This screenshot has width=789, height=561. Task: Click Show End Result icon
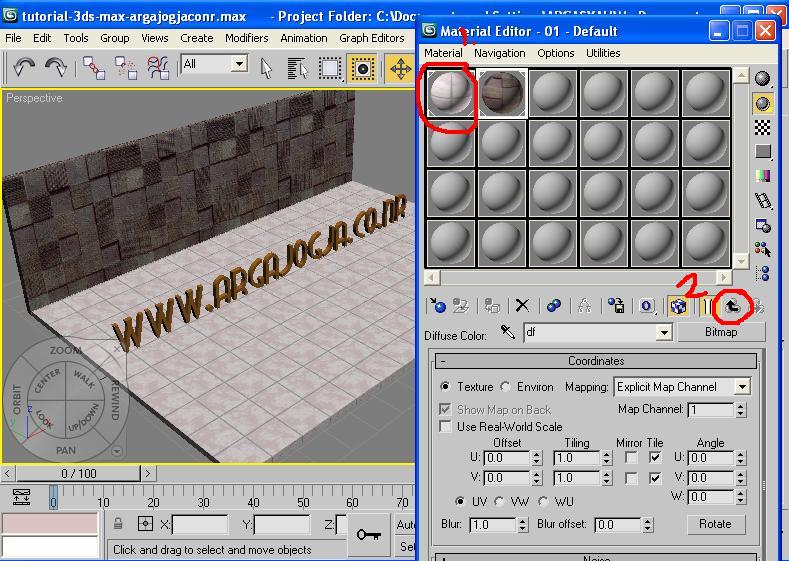pos(707,306)
